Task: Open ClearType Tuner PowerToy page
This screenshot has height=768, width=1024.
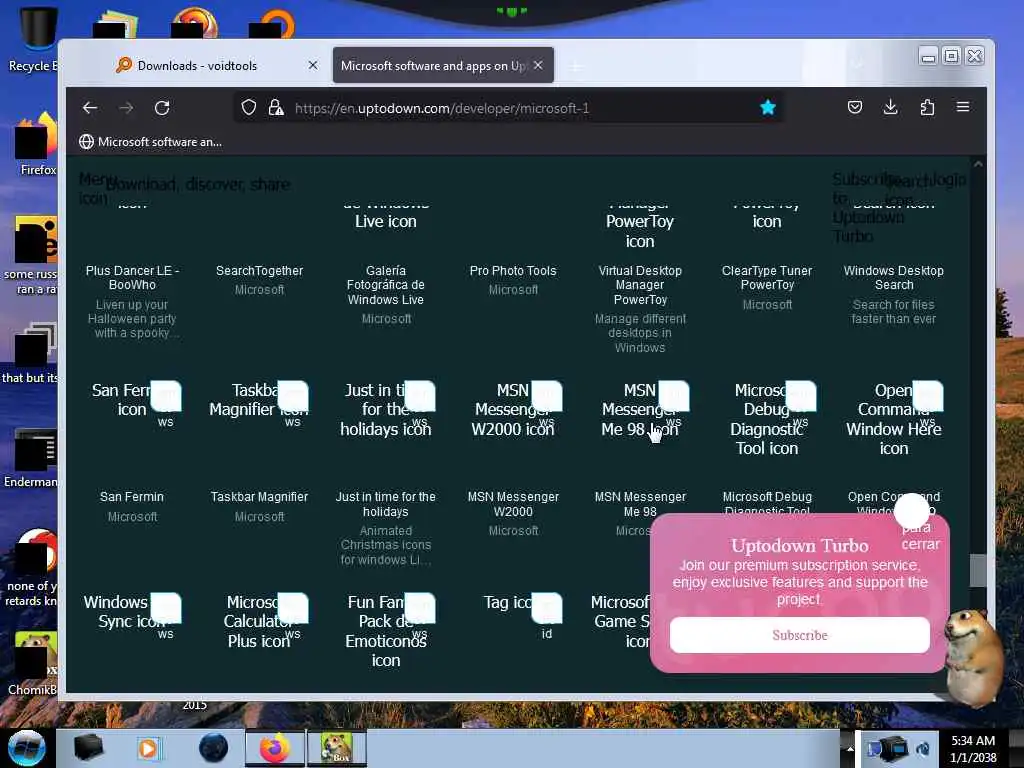Action: (767, 278)
